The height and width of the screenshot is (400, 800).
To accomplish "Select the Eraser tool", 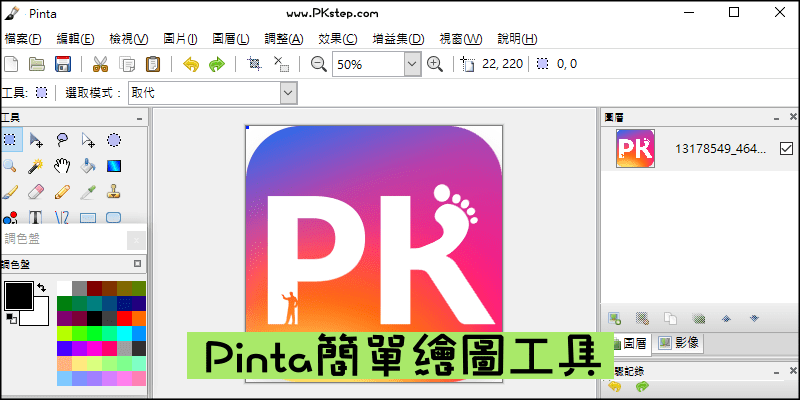I will [x=36, y=192].
